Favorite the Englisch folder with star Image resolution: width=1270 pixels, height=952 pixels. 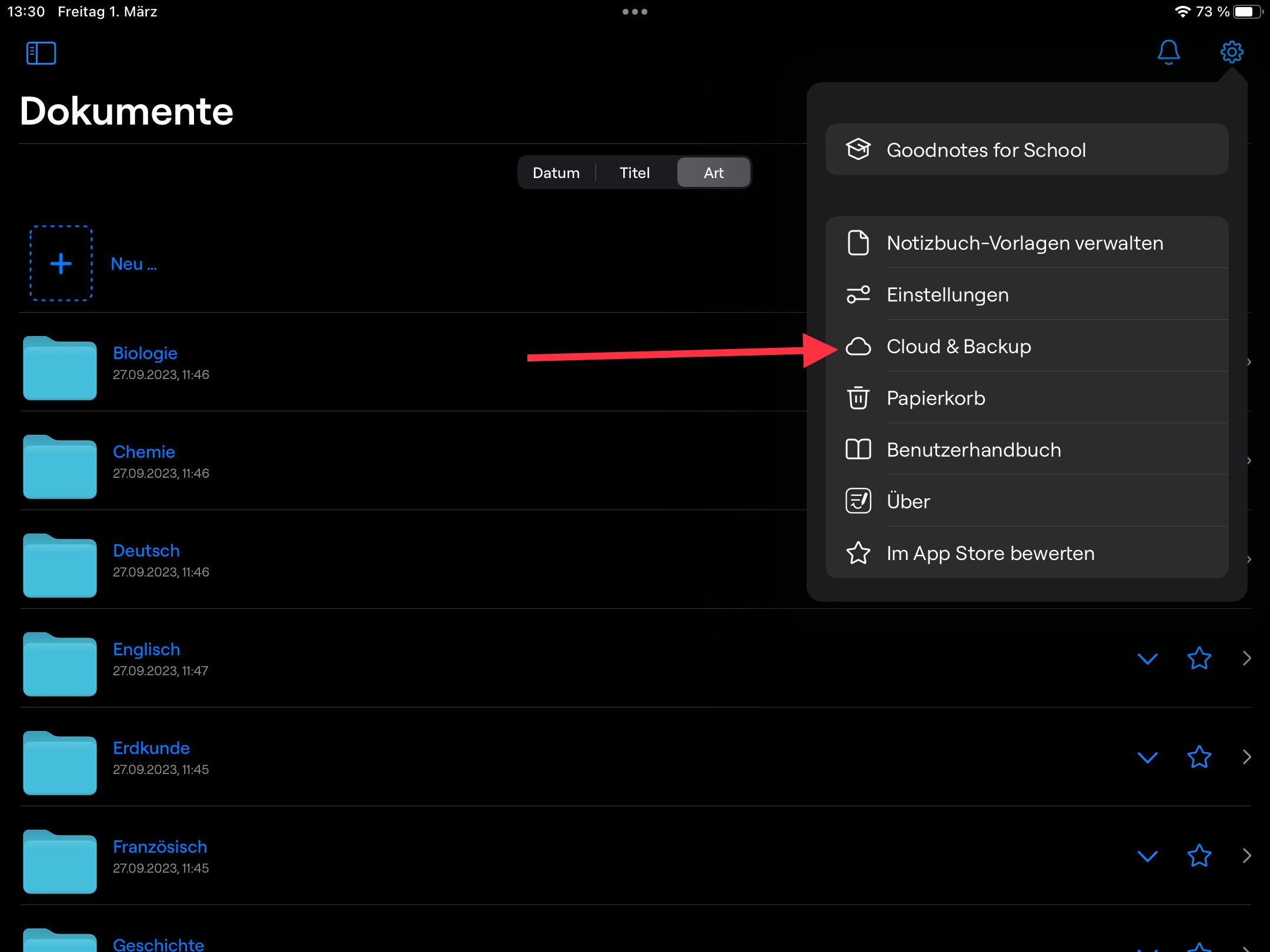[1199, 658]
